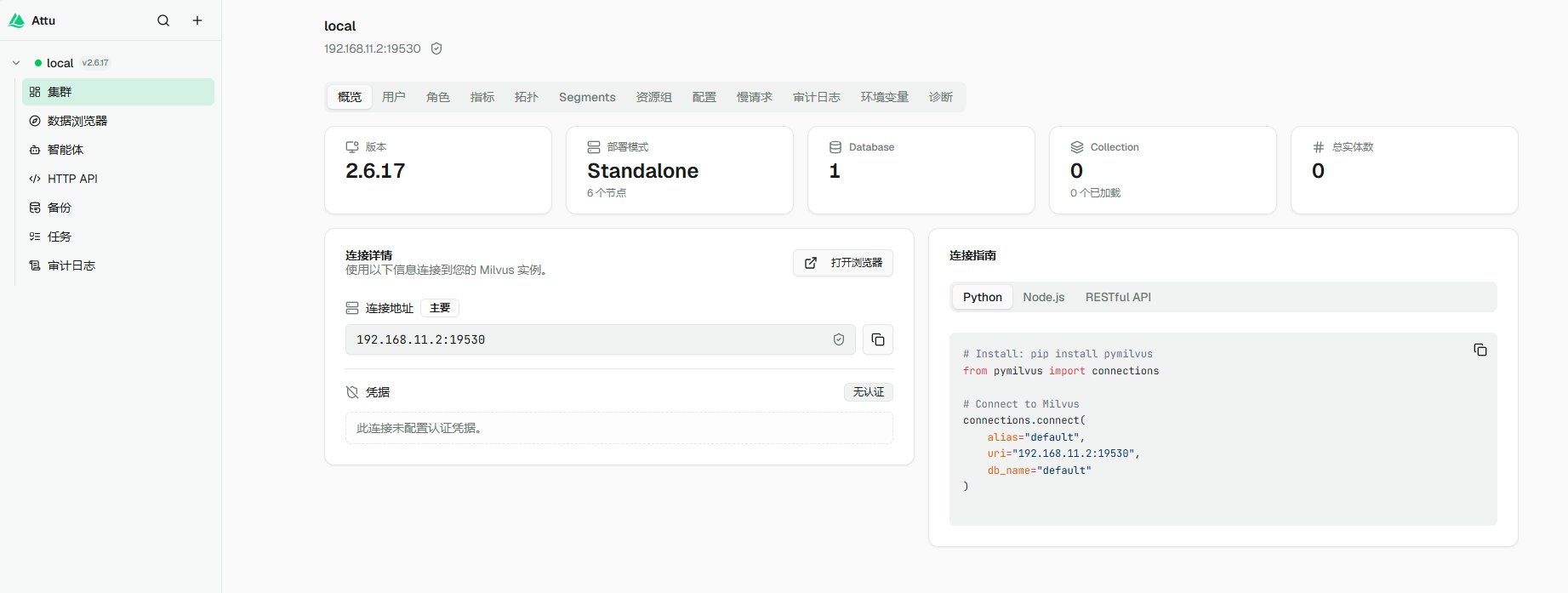Switch to the 配置 tab
Screen dimensions: 1568x593
click(x=704, y=97)
